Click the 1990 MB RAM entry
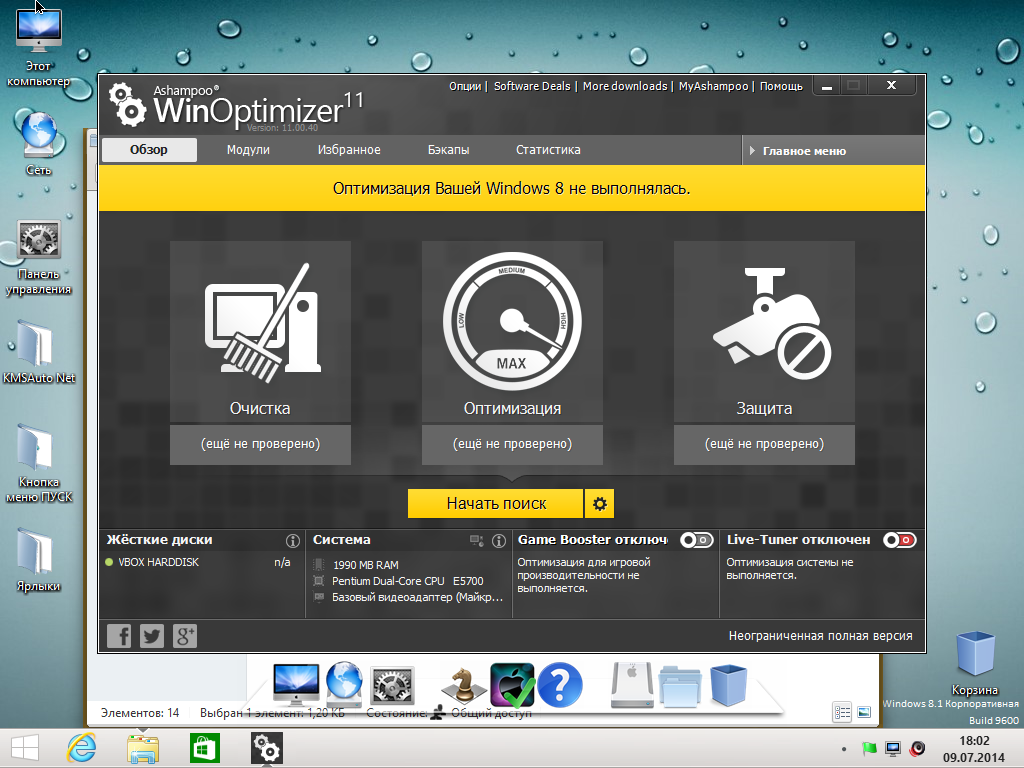1024x768 pixels. coord(365,565)
